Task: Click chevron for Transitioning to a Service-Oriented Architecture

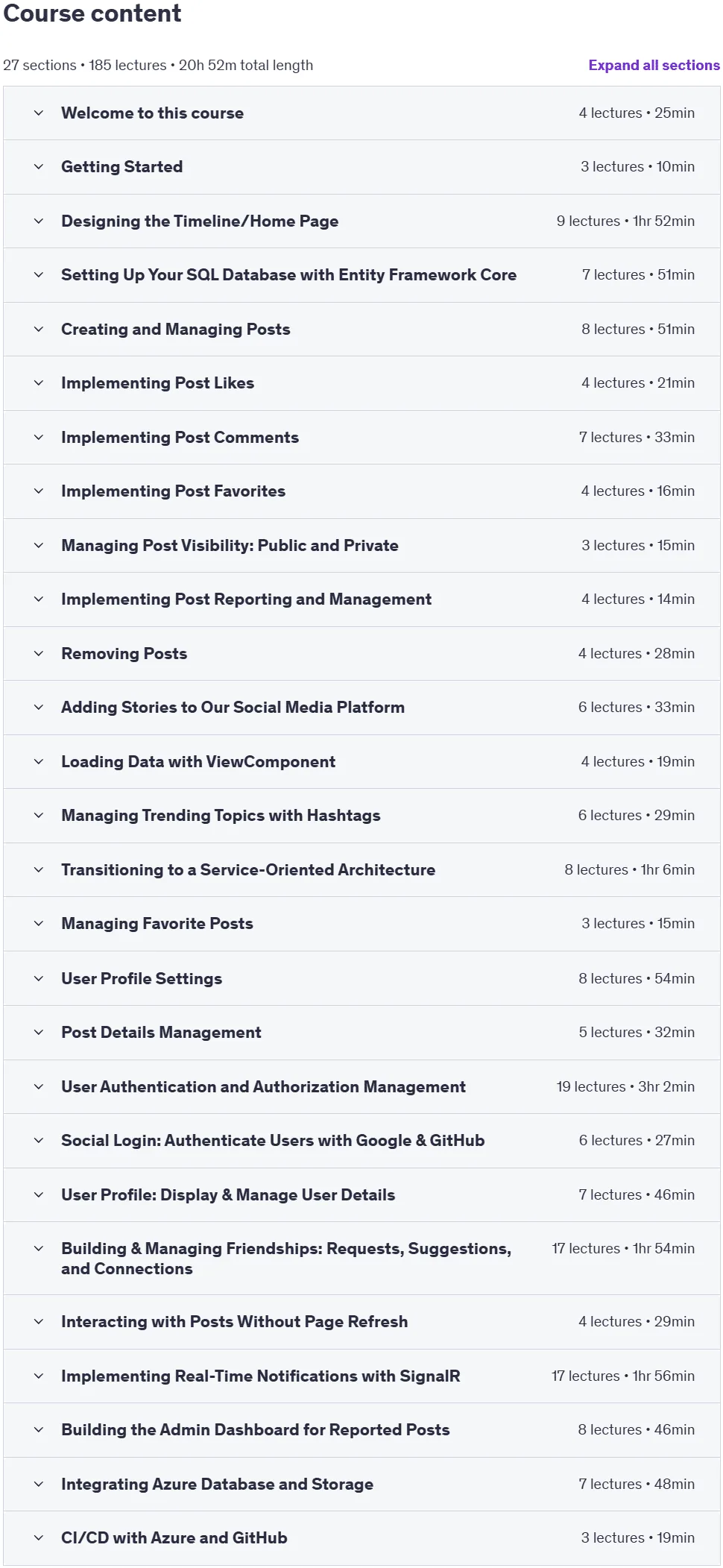Action: coord(39,870)
